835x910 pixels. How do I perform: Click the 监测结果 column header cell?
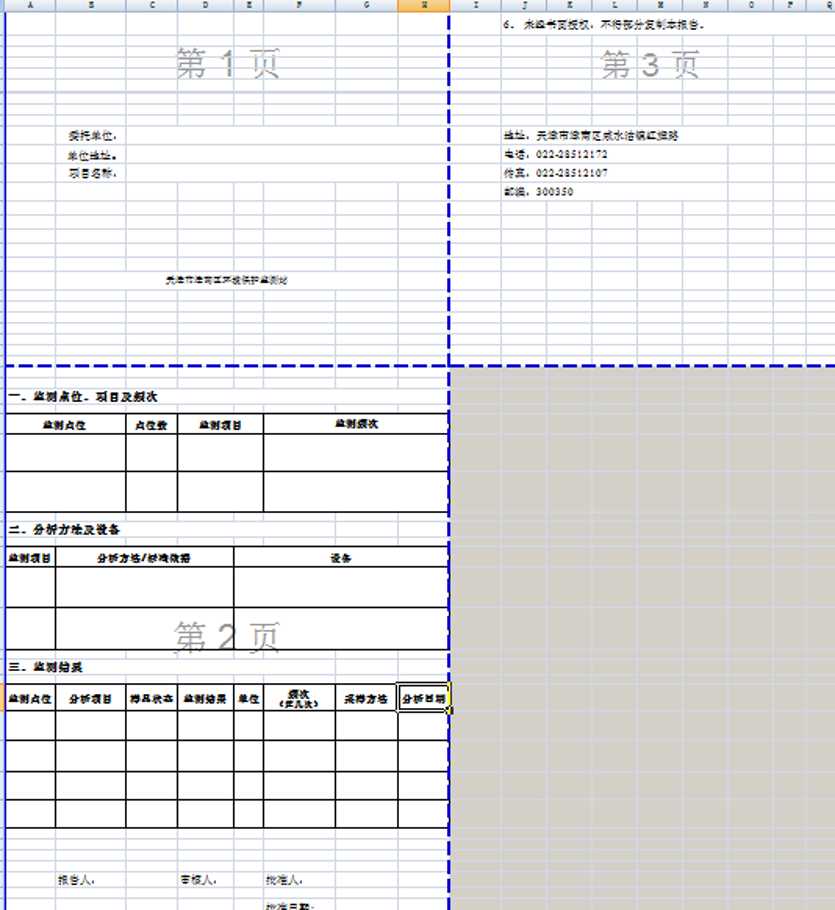[205, 698]
